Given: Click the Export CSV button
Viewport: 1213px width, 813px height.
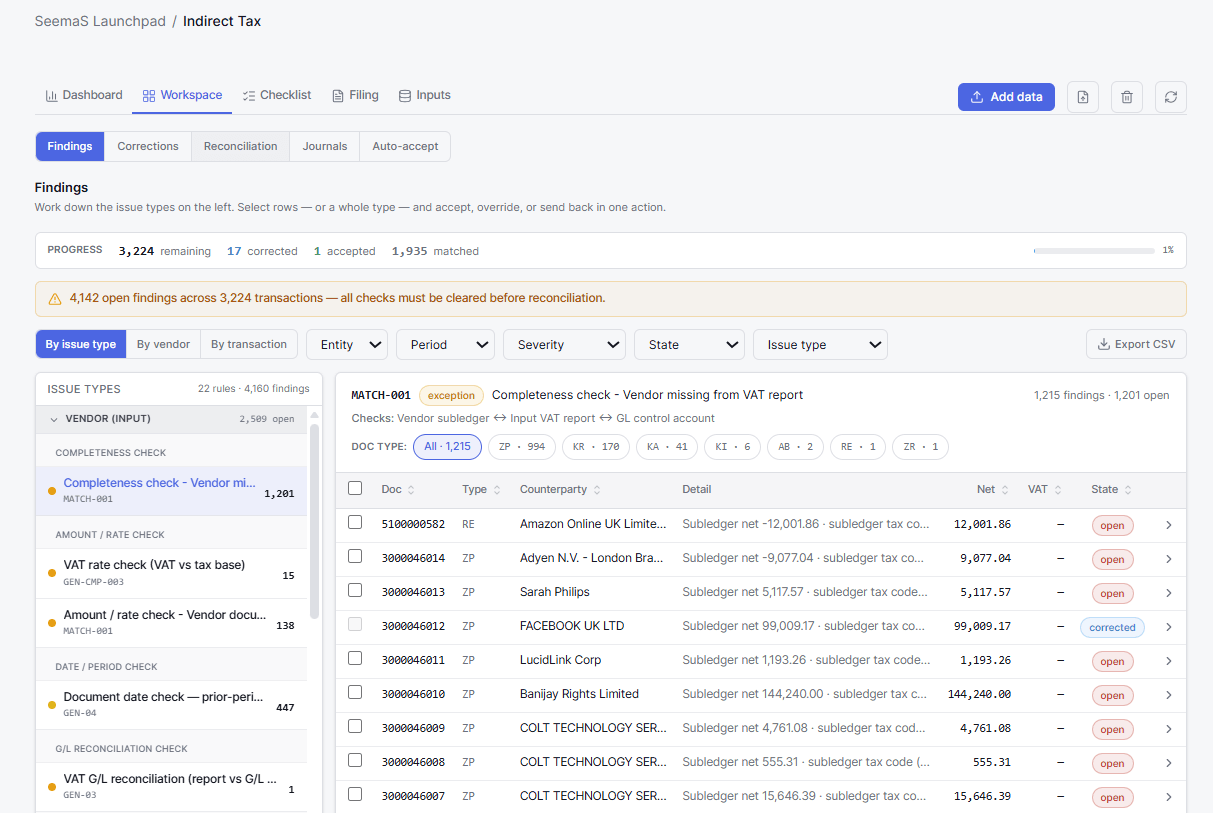Looking at the screenshot, I should (x=1136, y=344).
